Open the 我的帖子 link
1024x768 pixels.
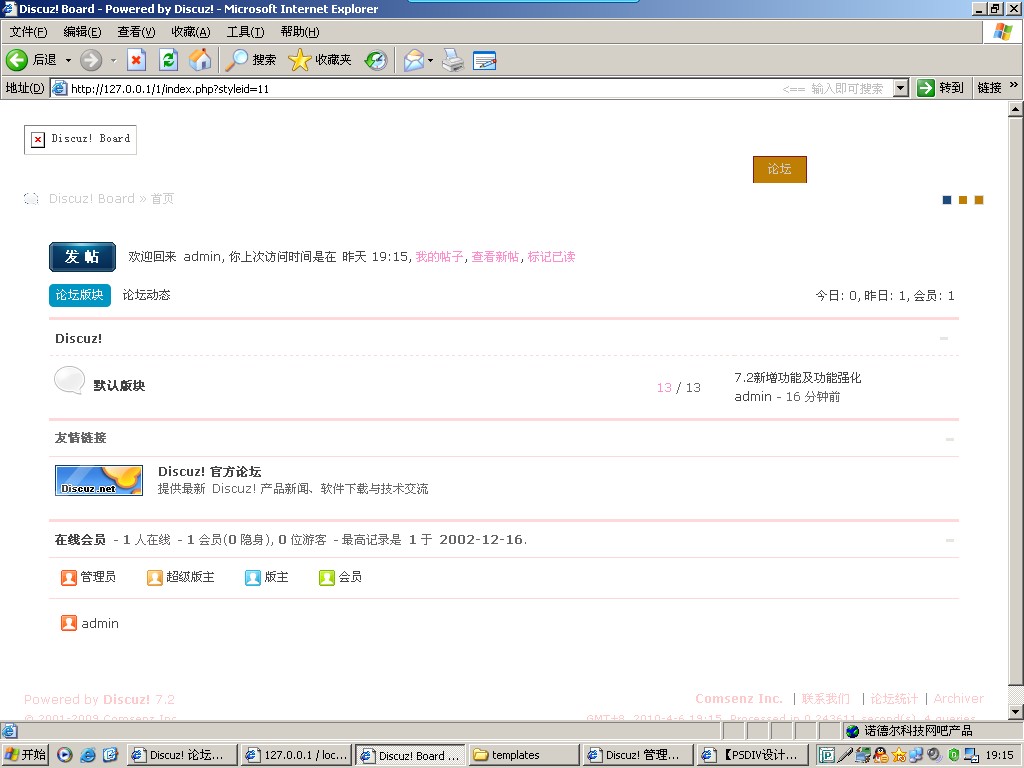(x=440, y=257)
